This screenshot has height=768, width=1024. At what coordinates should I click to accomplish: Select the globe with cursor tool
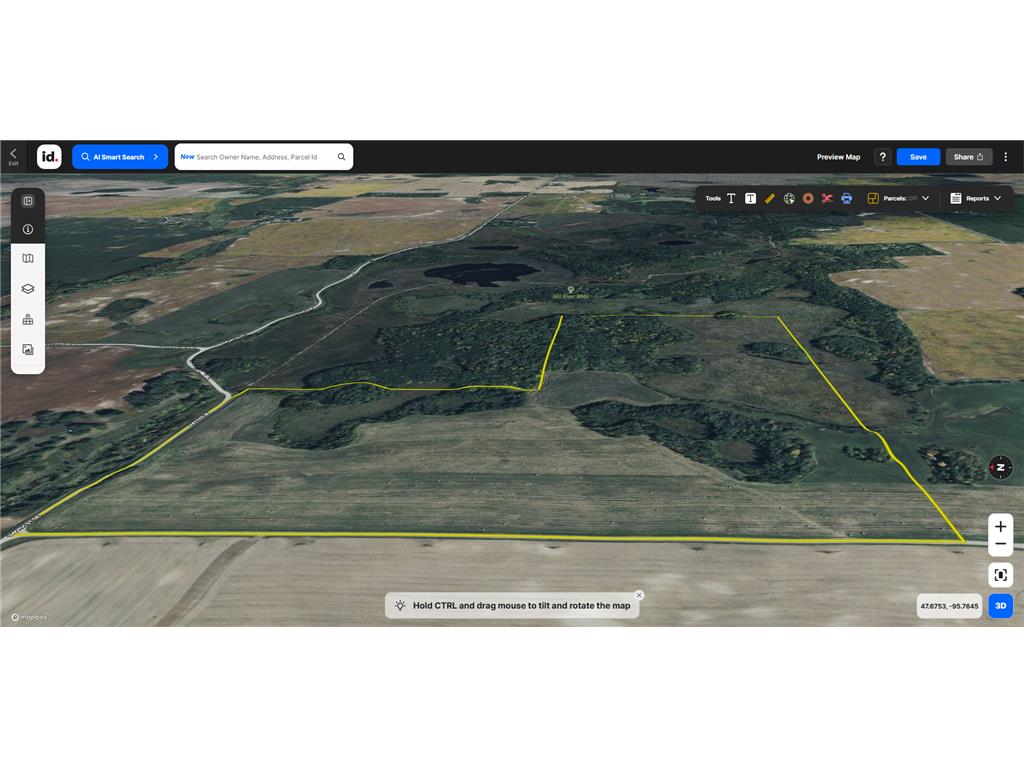789,199
